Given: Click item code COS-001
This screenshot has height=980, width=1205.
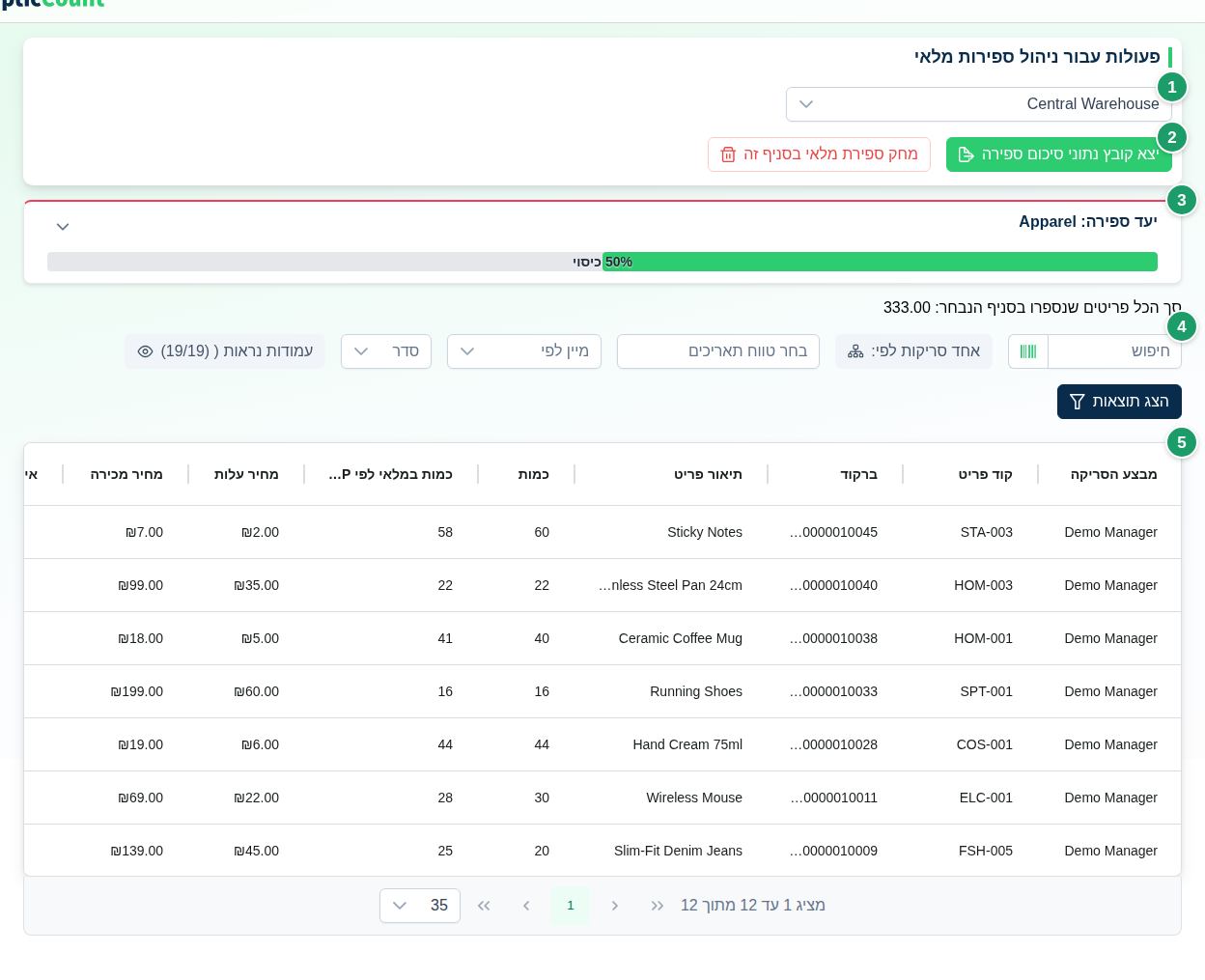Looking at the screenshot, I should [985, 744].
